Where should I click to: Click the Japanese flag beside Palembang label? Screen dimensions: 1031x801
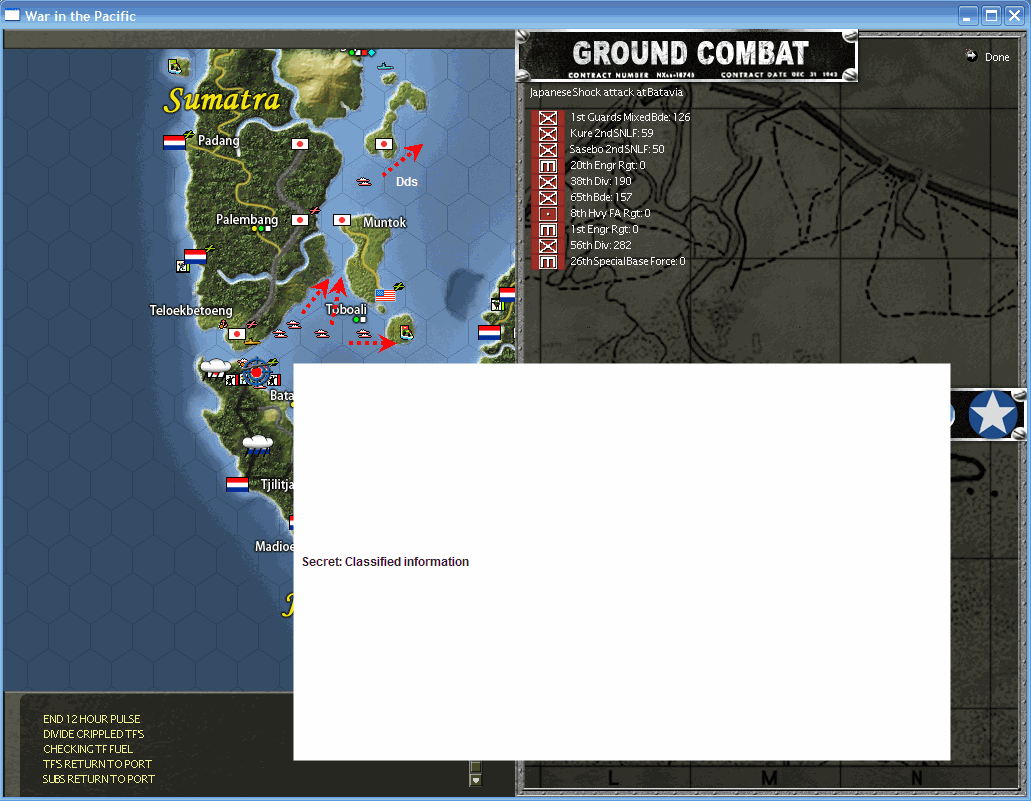pyautogui.click(x=300, y=220)
